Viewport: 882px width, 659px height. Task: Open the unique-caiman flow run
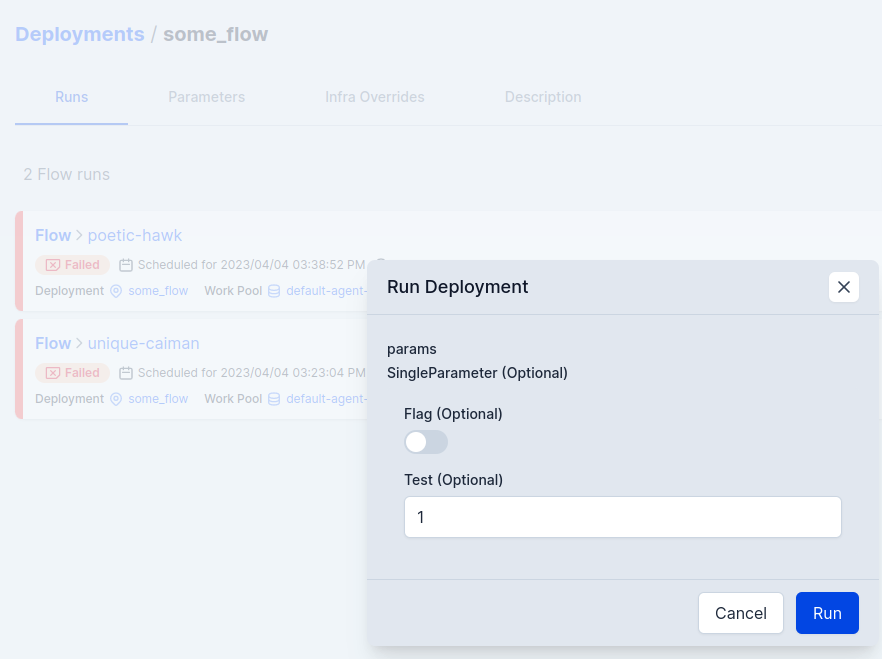[143, 343]
